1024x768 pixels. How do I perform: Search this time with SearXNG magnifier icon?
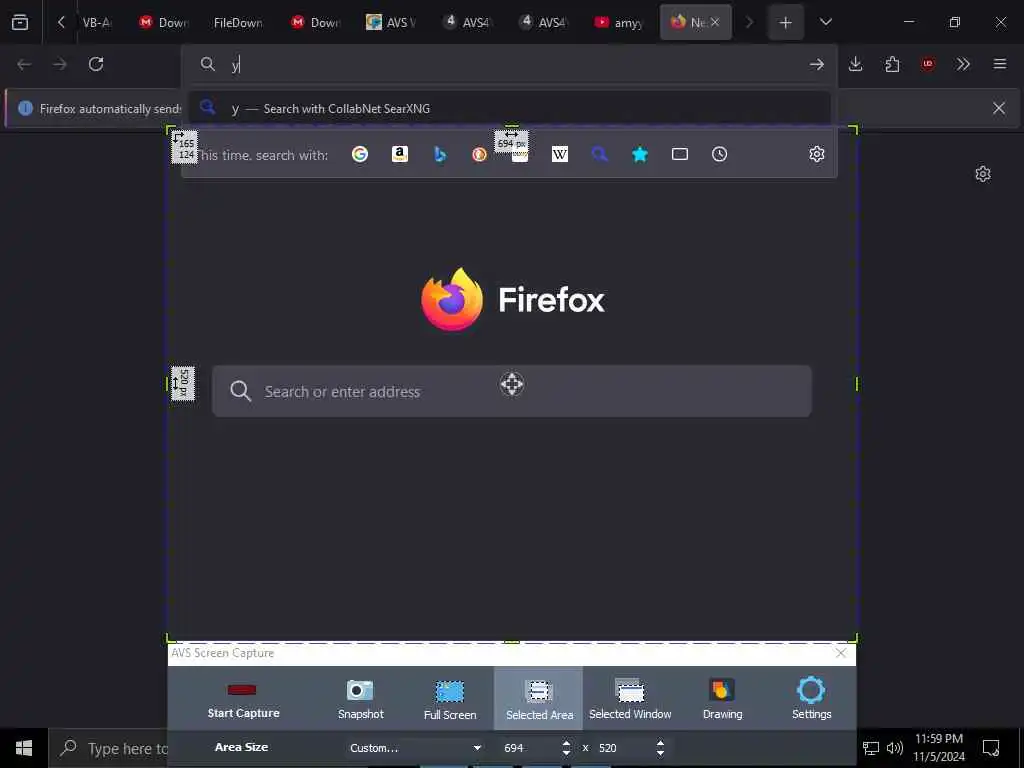[600, 154]
